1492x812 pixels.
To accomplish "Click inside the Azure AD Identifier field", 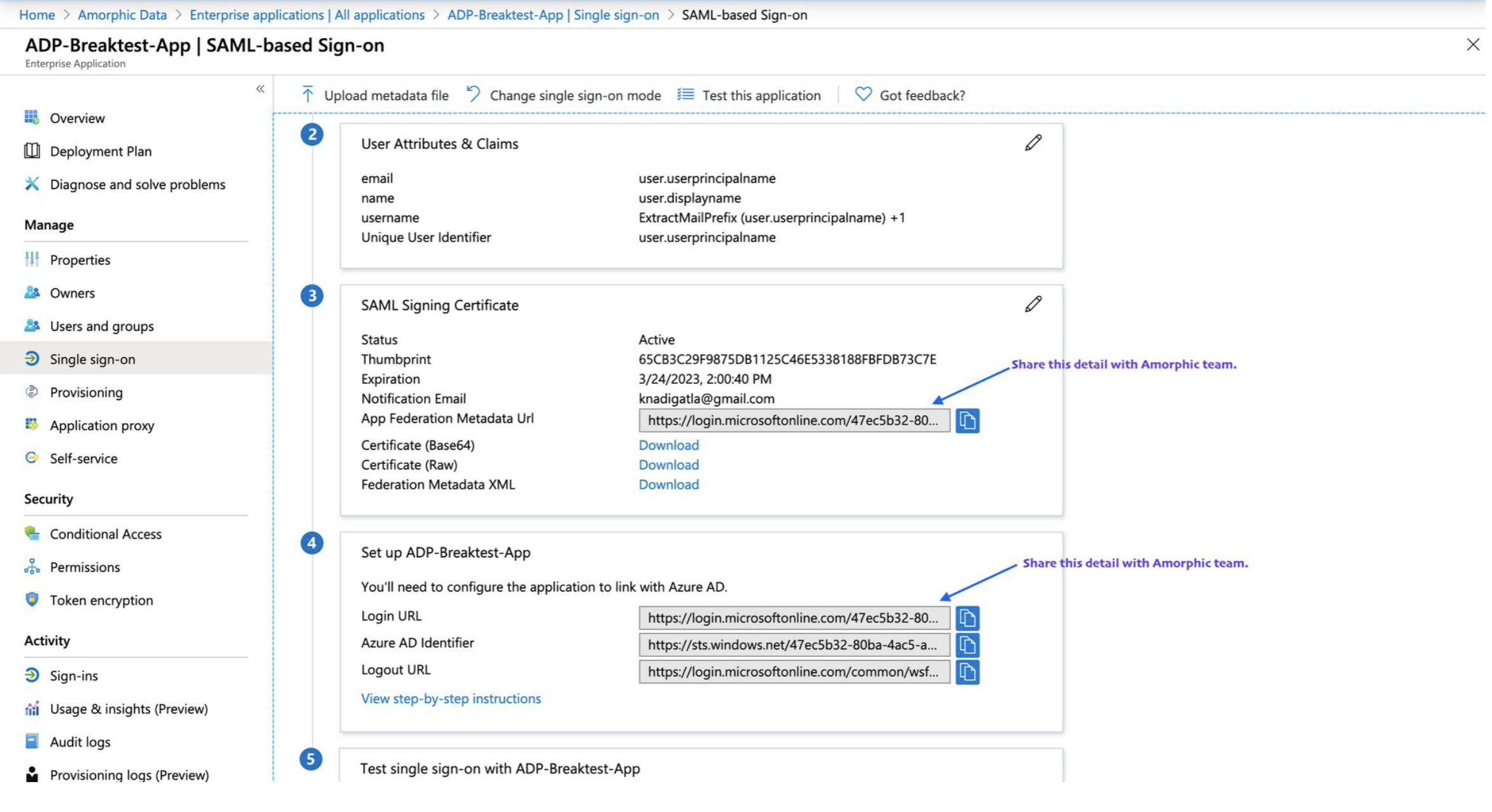I will click(792, 645).
